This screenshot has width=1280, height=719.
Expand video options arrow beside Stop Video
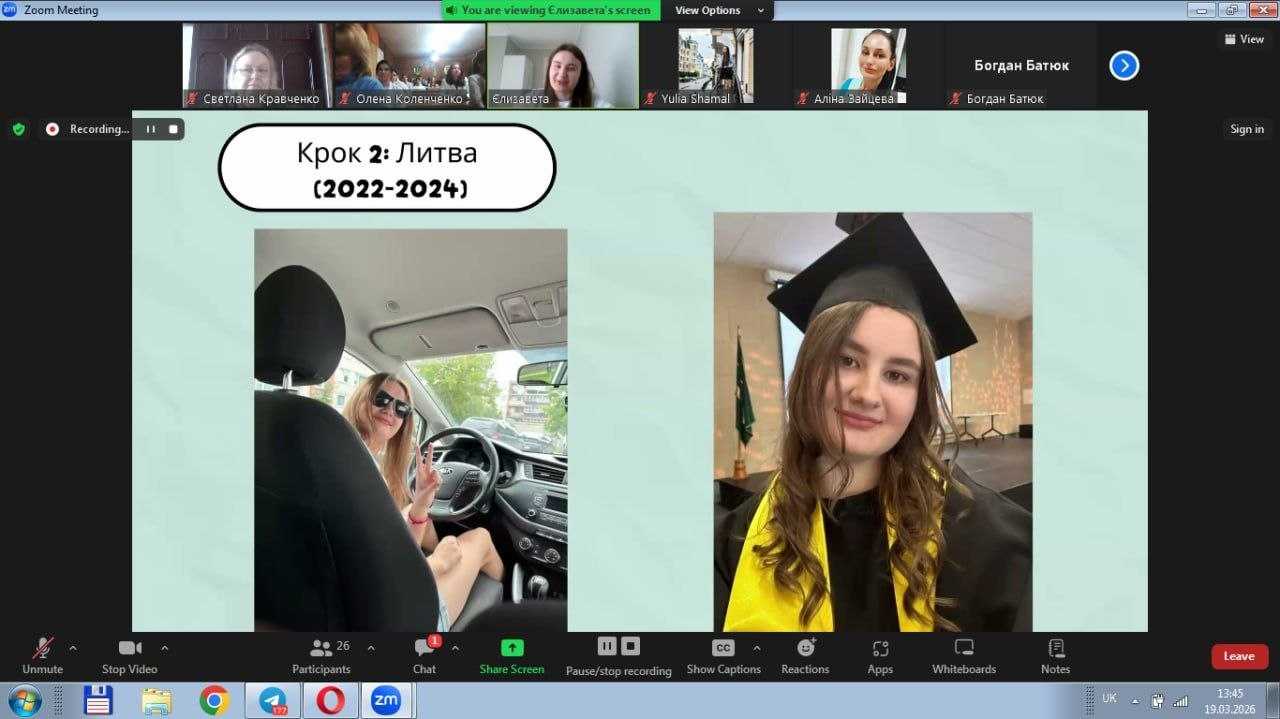click(165, 648)
